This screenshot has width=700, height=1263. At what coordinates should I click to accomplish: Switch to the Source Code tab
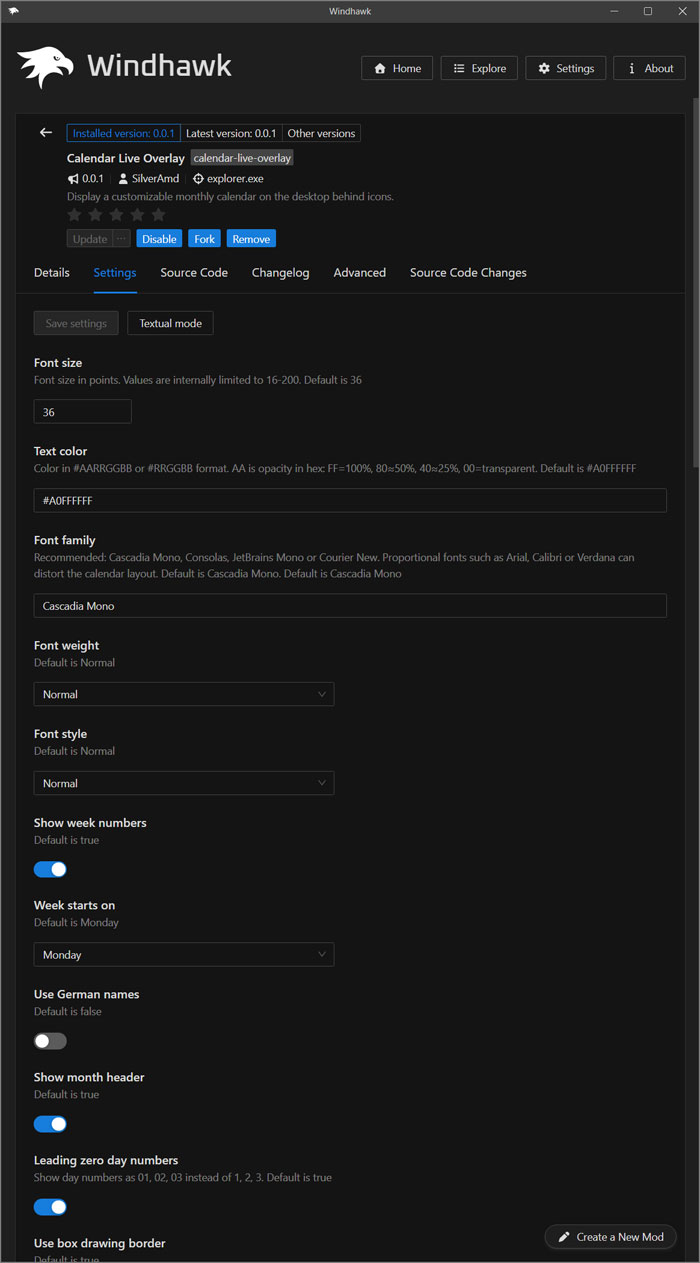coord(194,272)
